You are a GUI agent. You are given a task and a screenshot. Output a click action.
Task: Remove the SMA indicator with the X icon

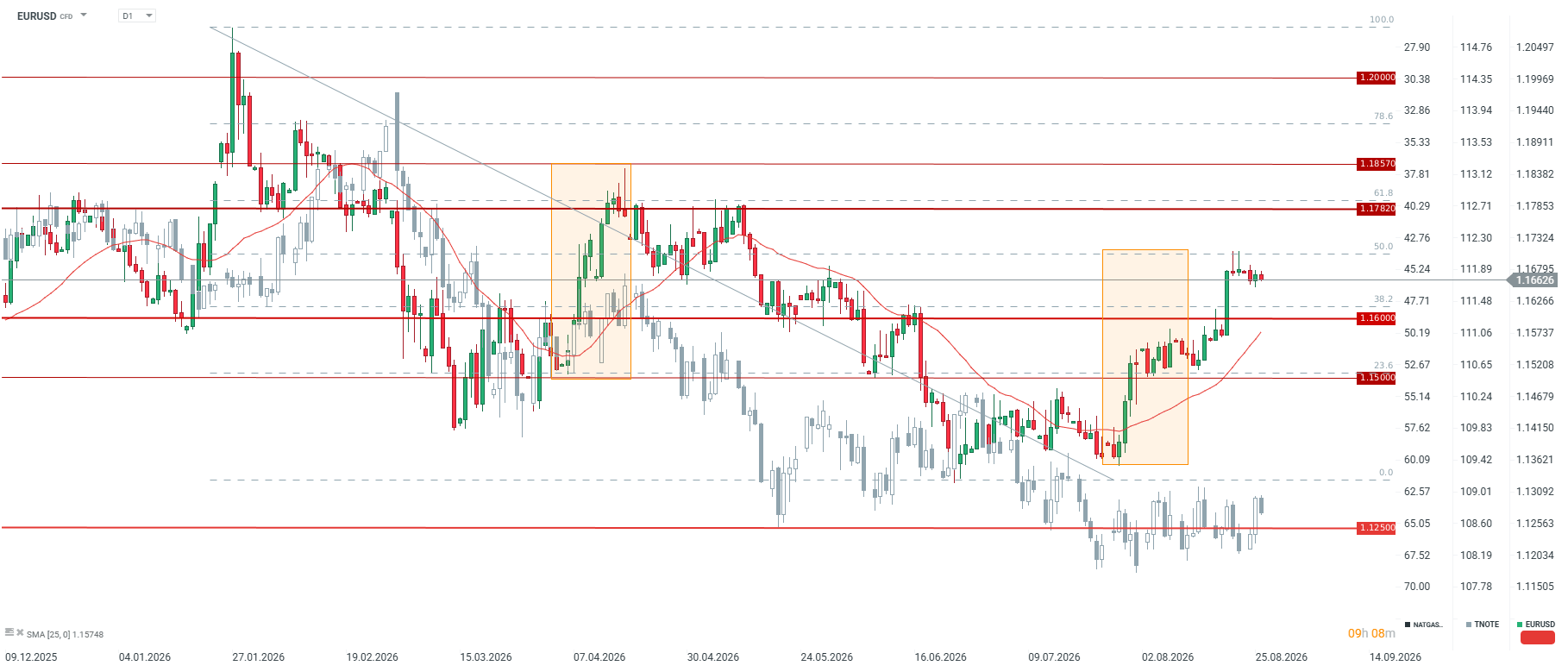[20, 633]
